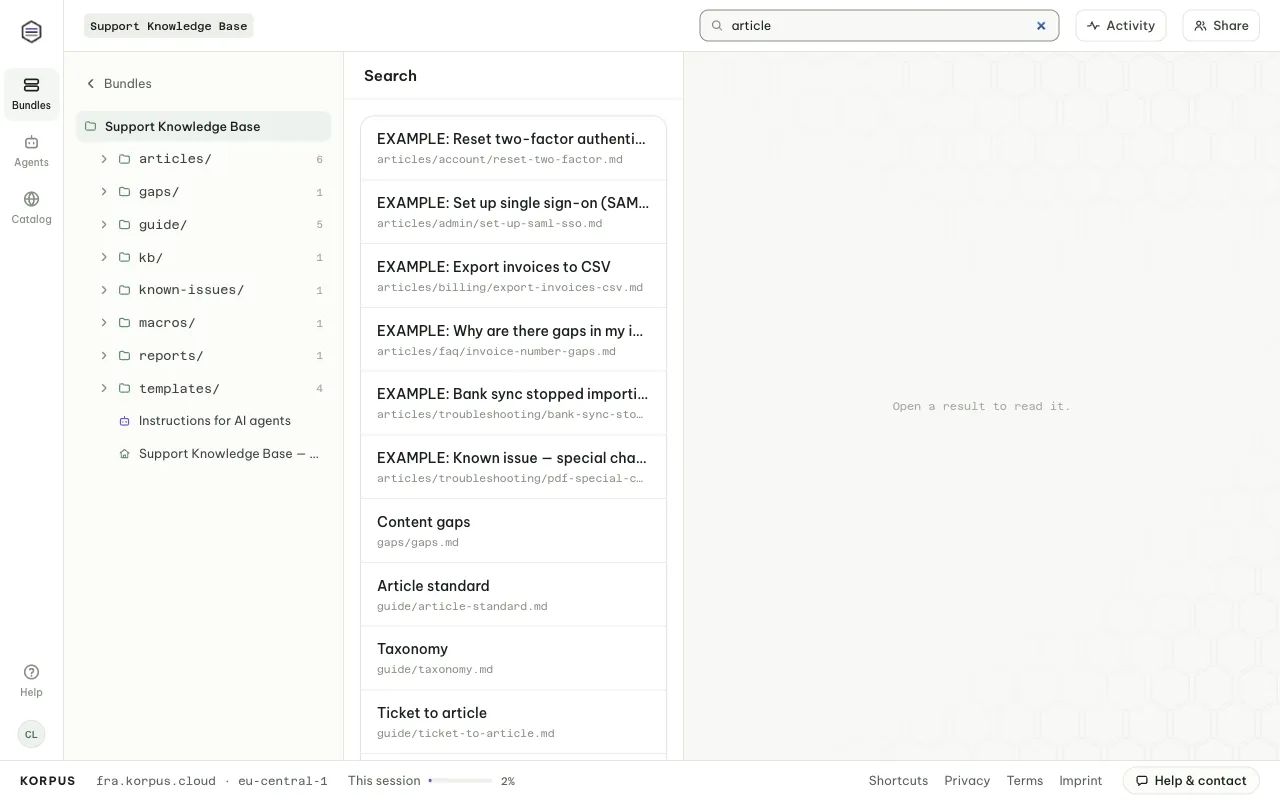Click the session usage progress bar
The width and height of the screenshot is (1280, 800).
click(x=460, y=781)
